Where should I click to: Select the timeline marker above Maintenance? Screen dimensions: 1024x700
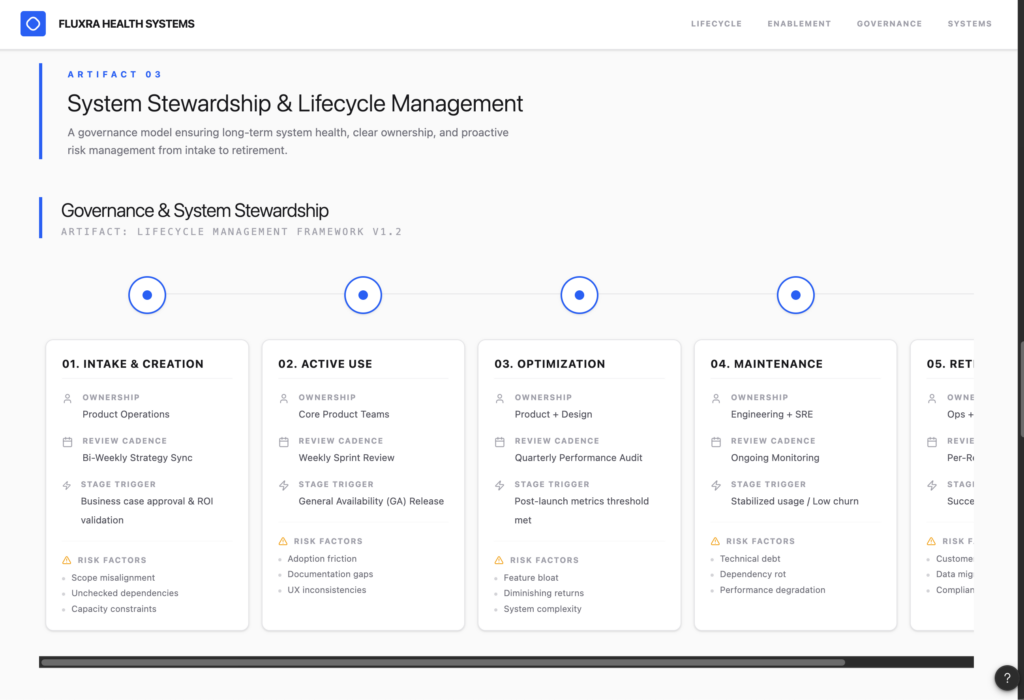pyautogui.click(x=795, y=295)
